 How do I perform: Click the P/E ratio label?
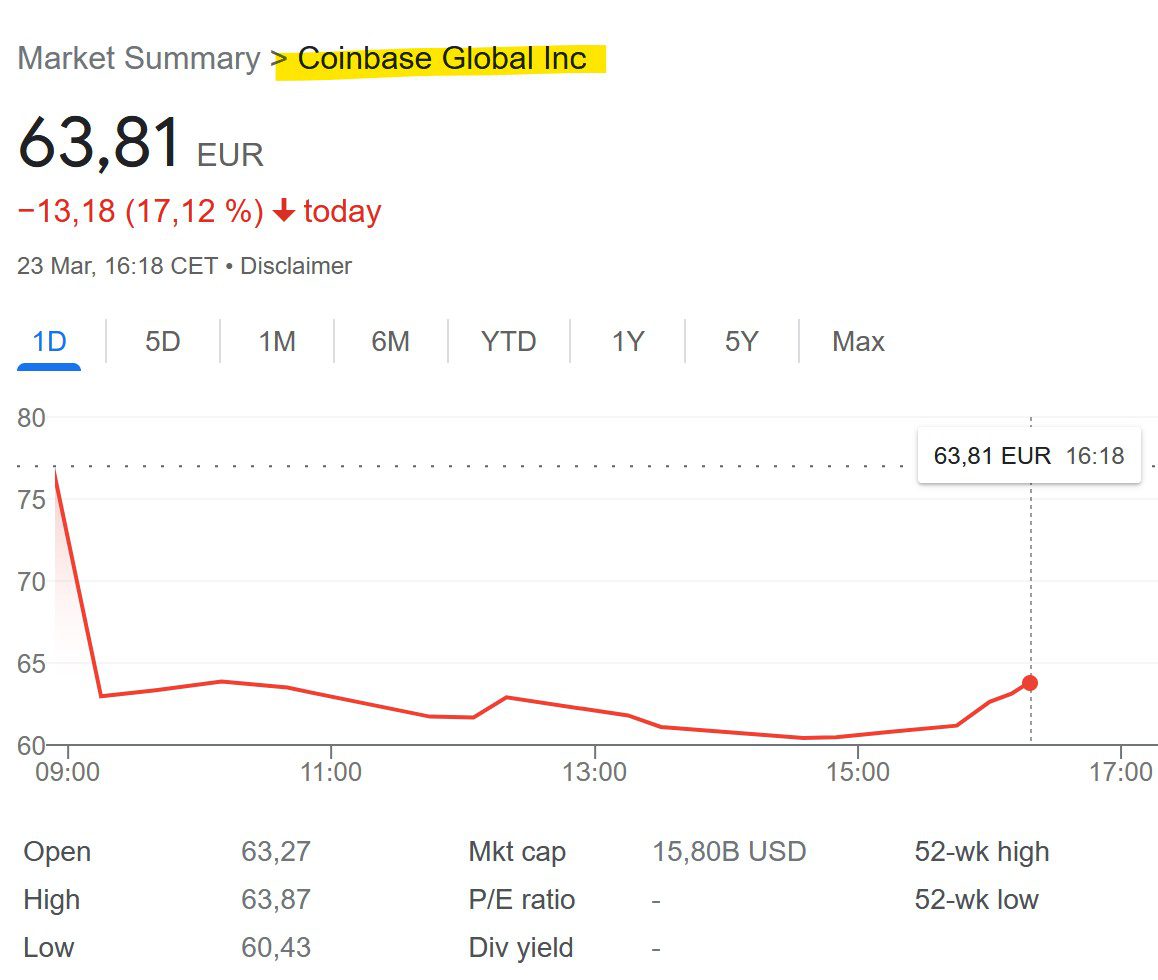522,900
